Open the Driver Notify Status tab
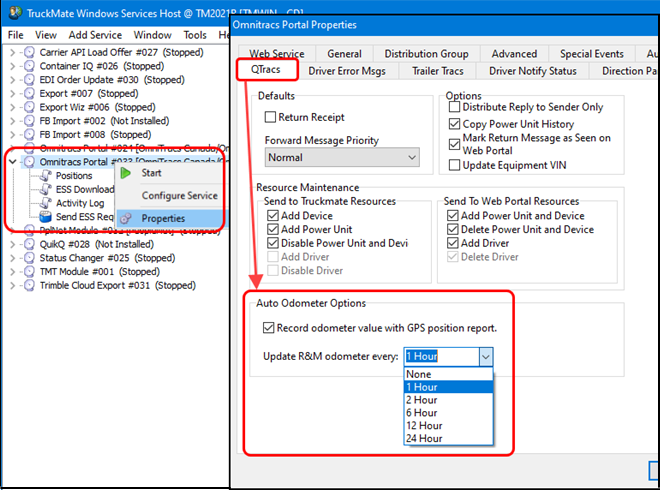This screenshot has width=660, height=490. (x=532, y=71)
